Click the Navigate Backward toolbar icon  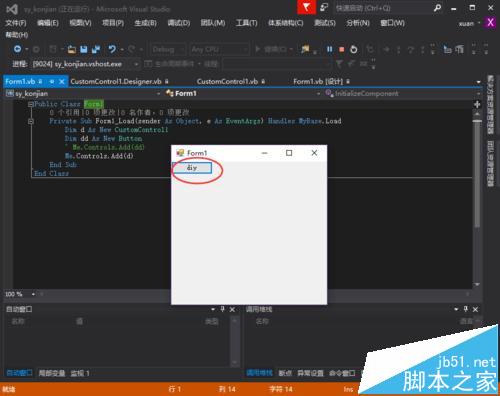pyautogui.click(x=17, y=49)
